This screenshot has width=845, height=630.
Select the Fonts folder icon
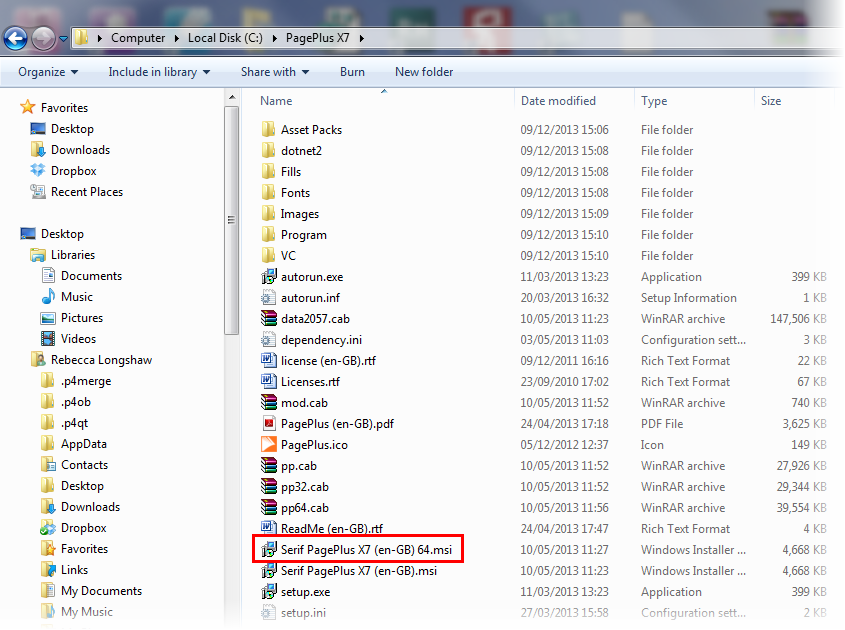click(268, 192)
